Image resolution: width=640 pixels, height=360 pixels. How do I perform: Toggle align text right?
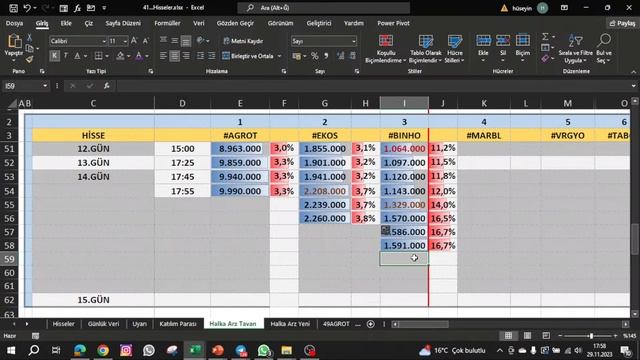click(186, 56)
